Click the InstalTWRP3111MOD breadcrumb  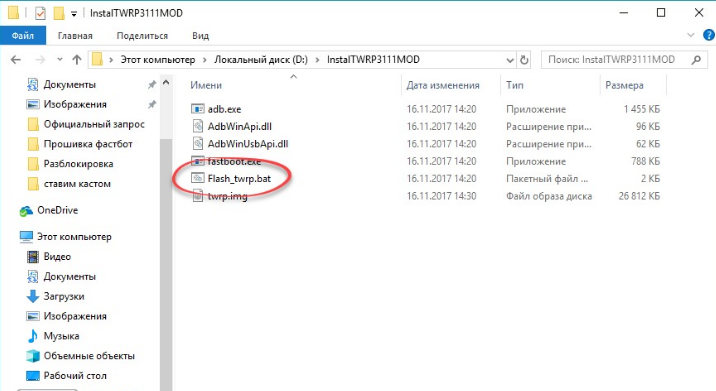point(373,60)
